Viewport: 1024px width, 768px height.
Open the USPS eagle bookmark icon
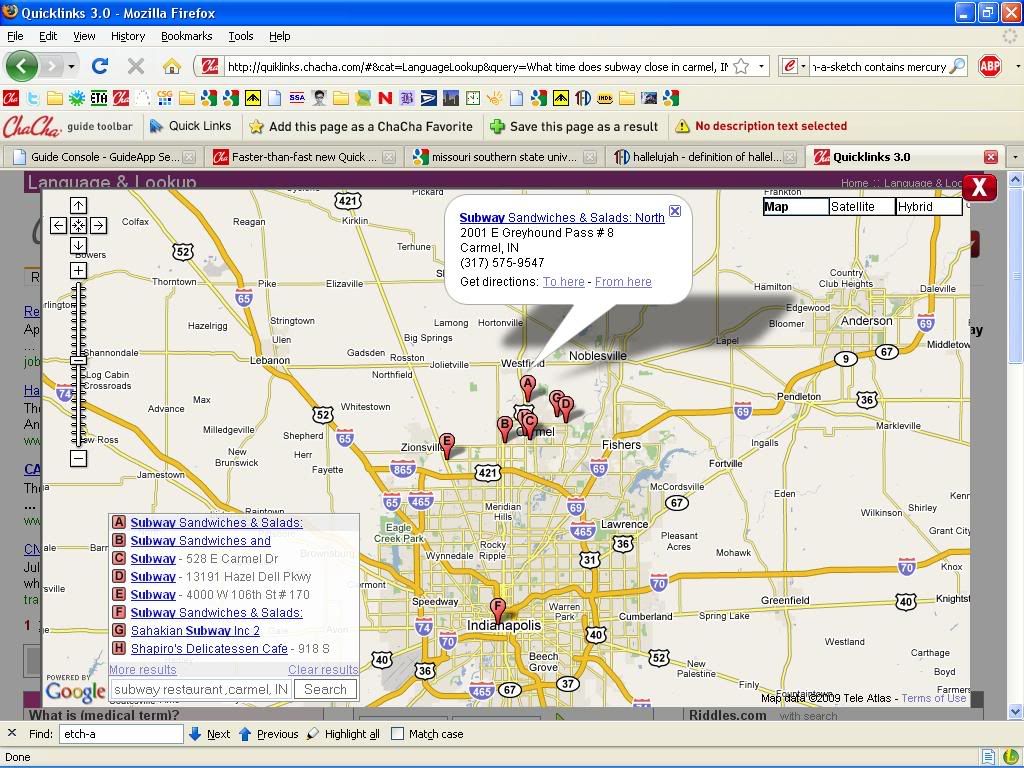(x=429, y=98)
